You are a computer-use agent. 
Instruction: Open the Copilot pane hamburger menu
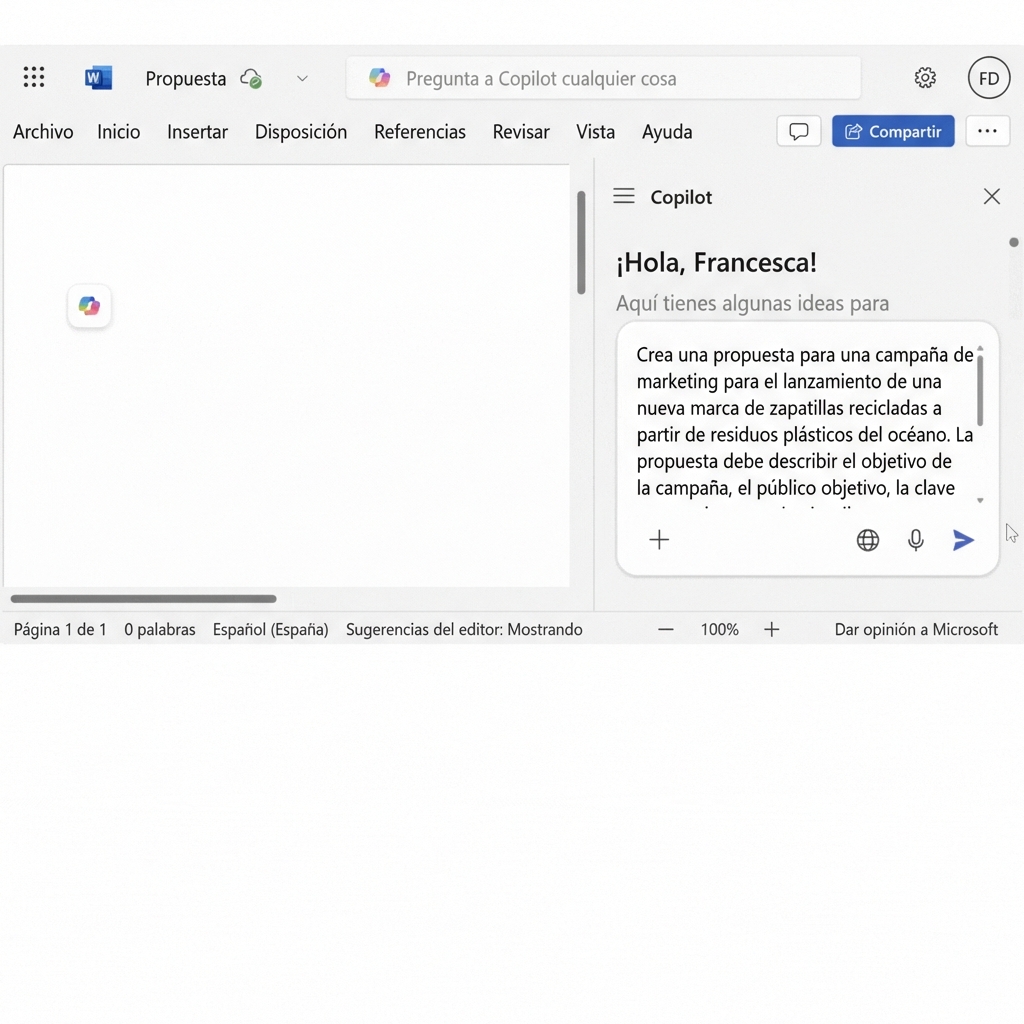(623, 196)
